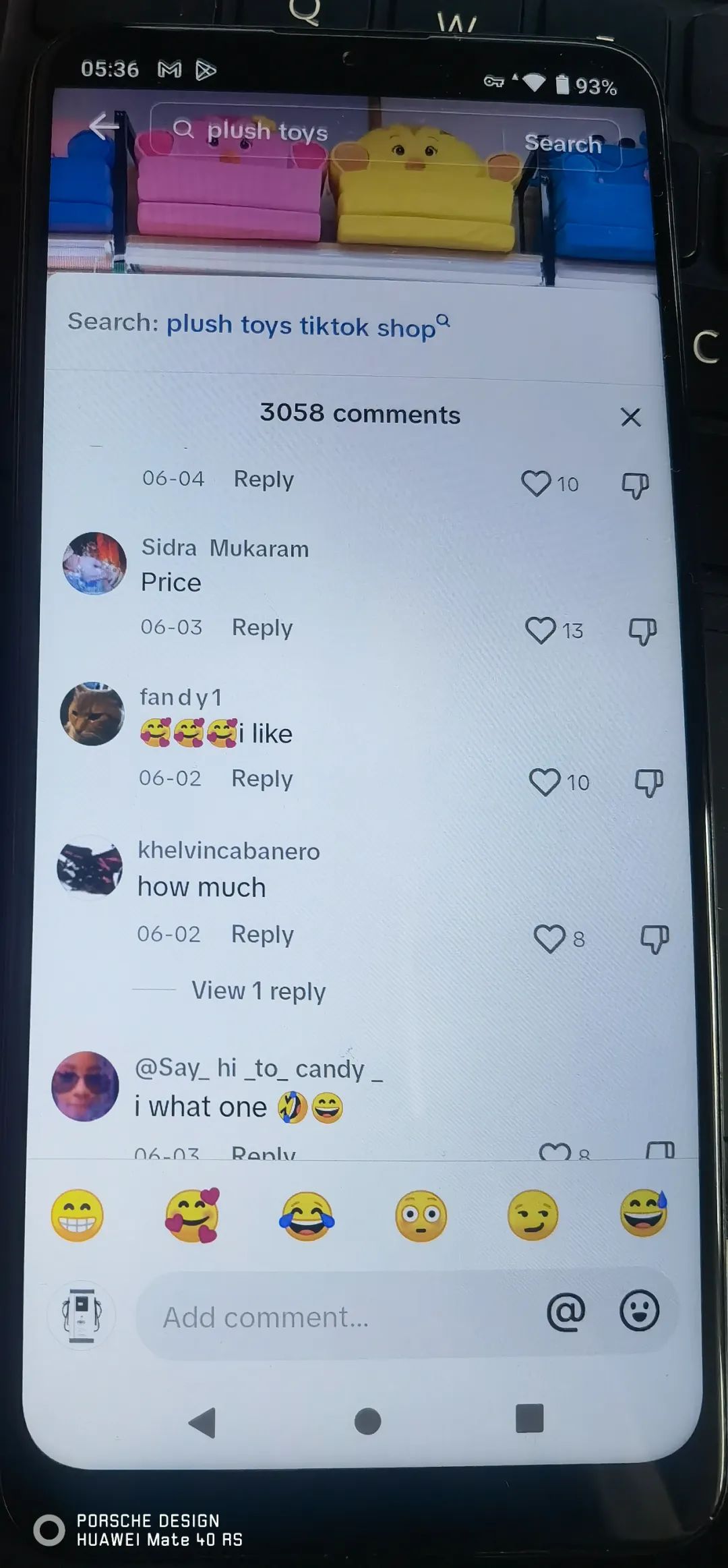Tap the @ mention icon

(x=566, y=1312)
